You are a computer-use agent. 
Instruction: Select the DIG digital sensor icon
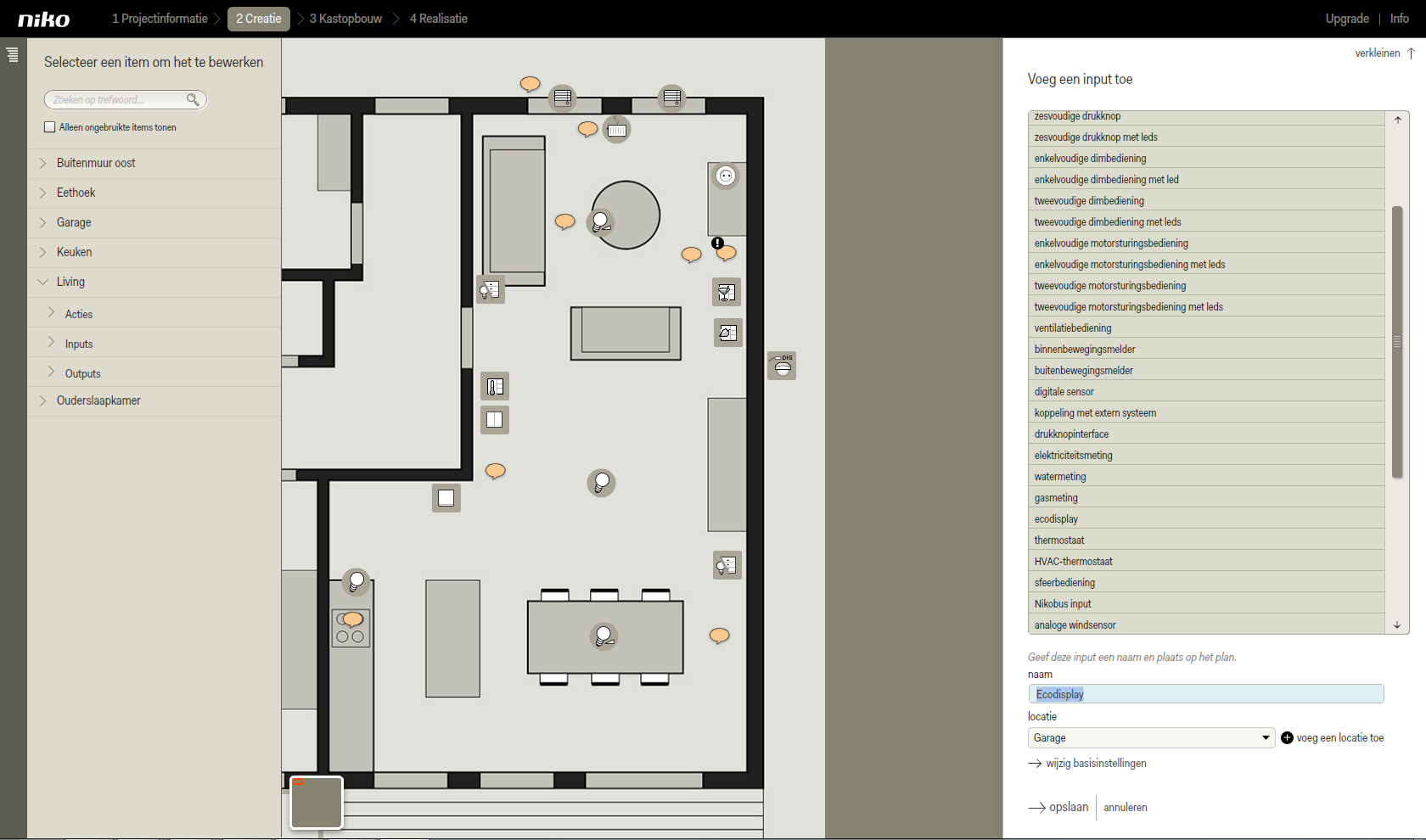(x=782, y=366)
